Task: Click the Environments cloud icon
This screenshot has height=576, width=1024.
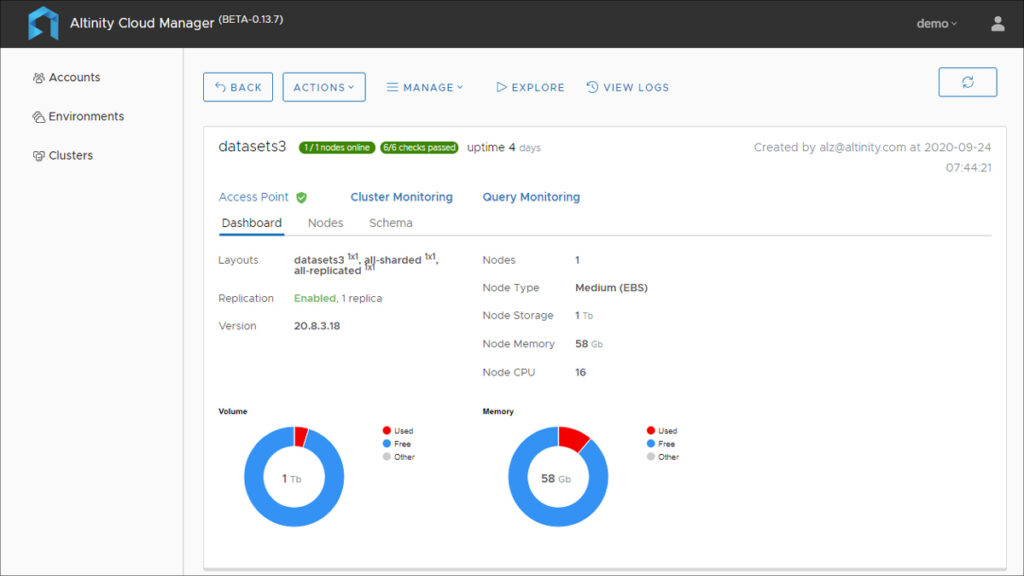Action: pyautogui.click(x=39, y=117)
